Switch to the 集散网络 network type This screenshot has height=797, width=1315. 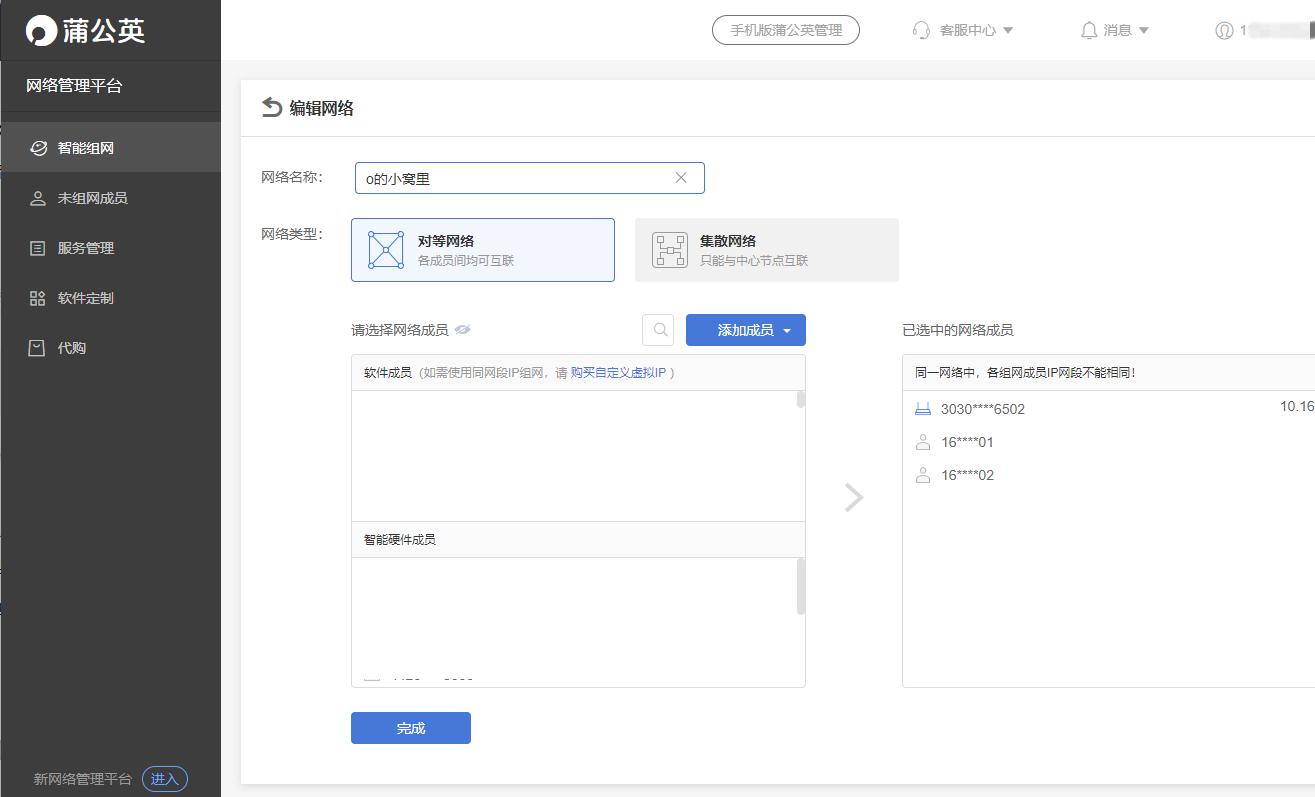point(767,249)
